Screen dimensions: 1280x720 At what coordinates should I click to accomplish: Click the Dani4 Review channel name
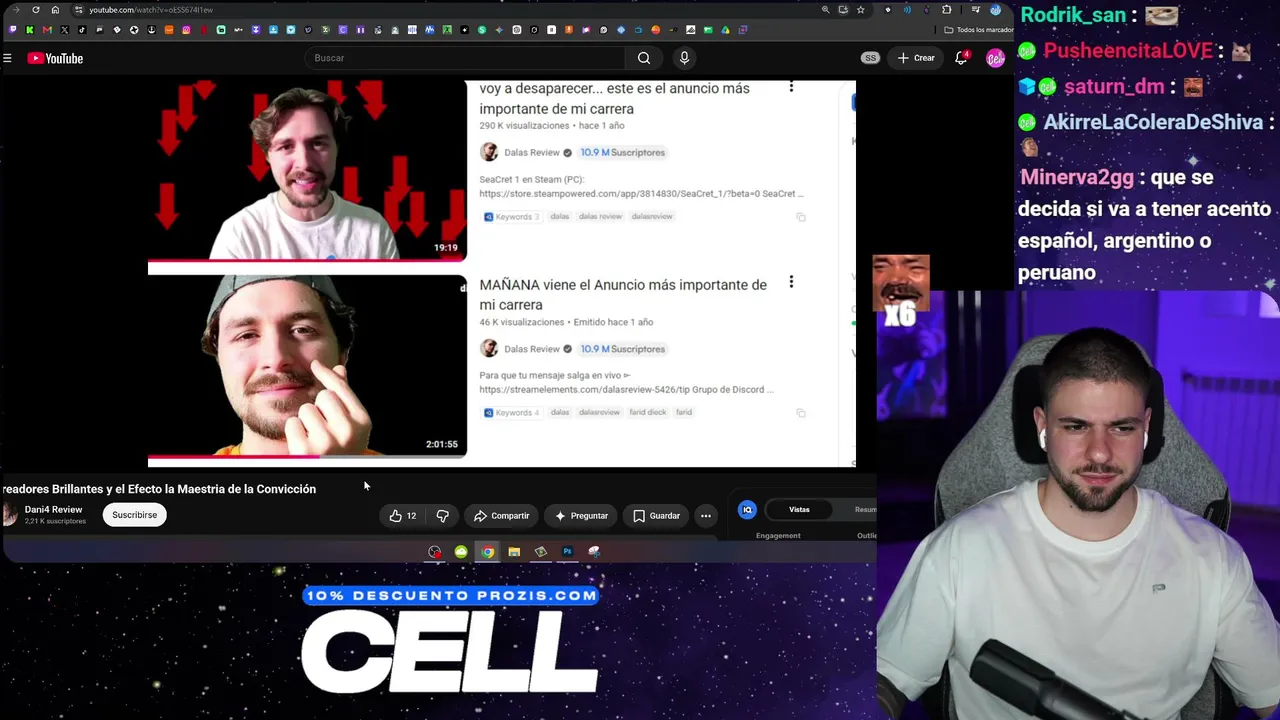[53, 510]
